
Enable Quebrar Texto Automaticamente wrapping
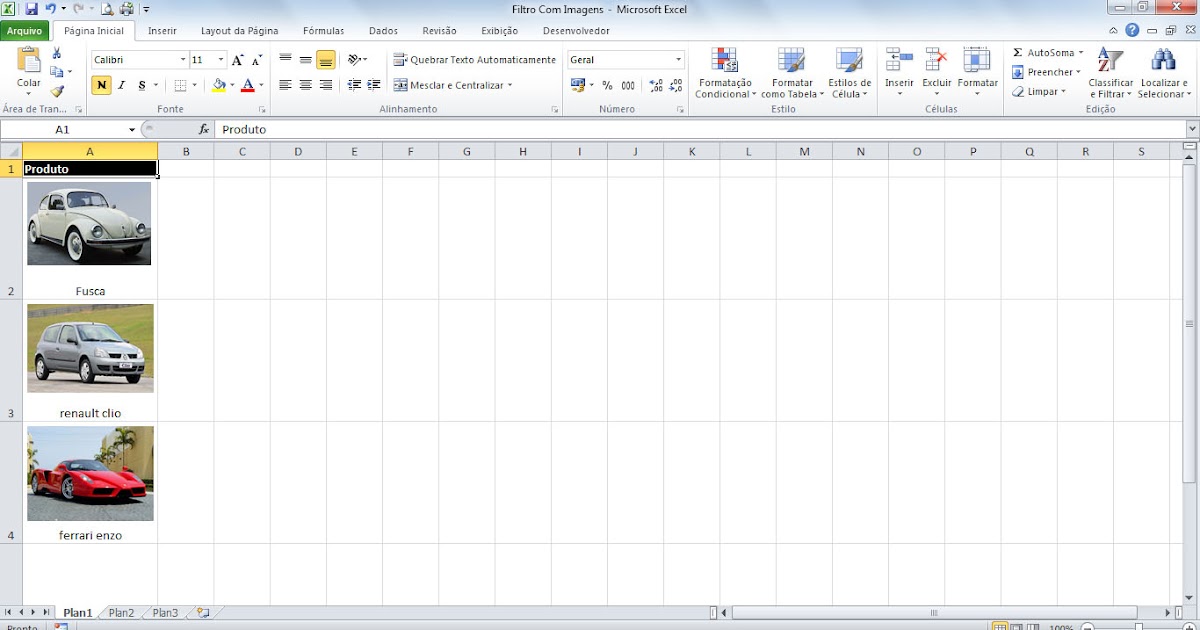point(473,59)
